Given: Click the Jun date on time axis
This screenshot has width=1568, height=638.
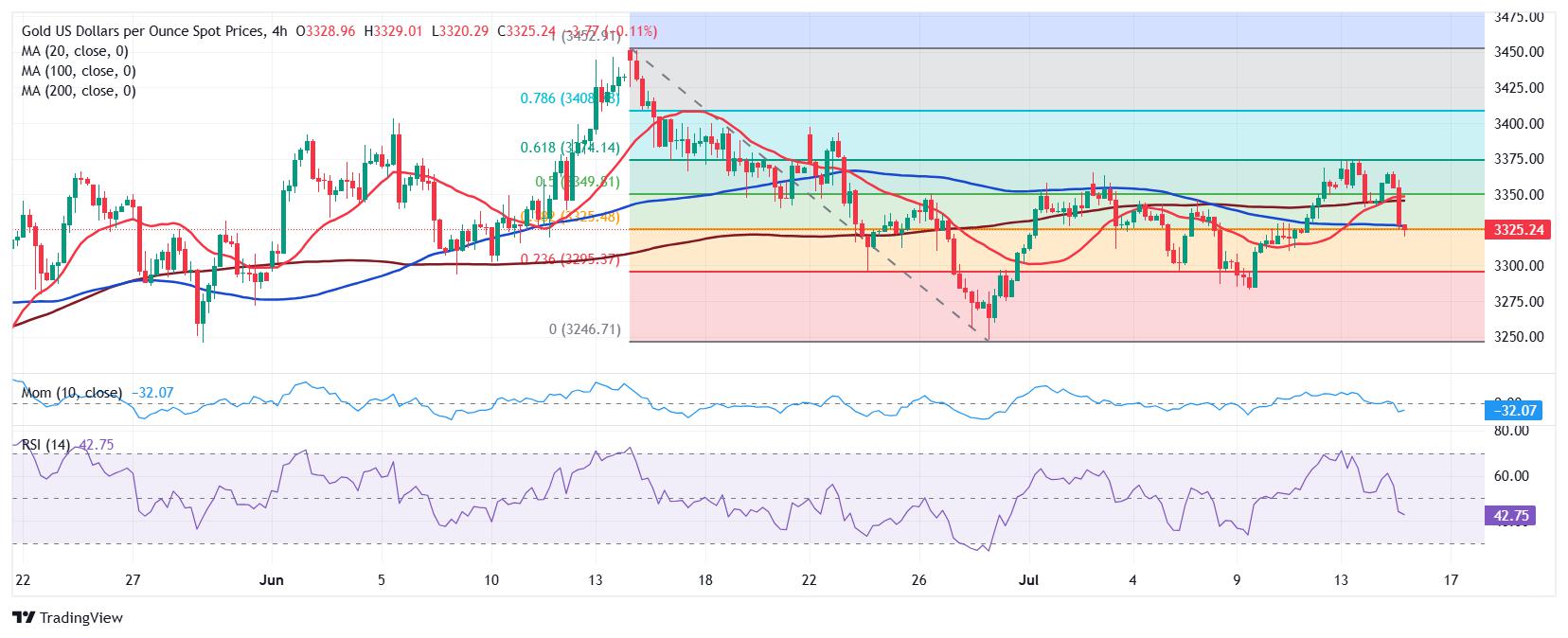Looking at the screenshot, I should click(272, 579).
